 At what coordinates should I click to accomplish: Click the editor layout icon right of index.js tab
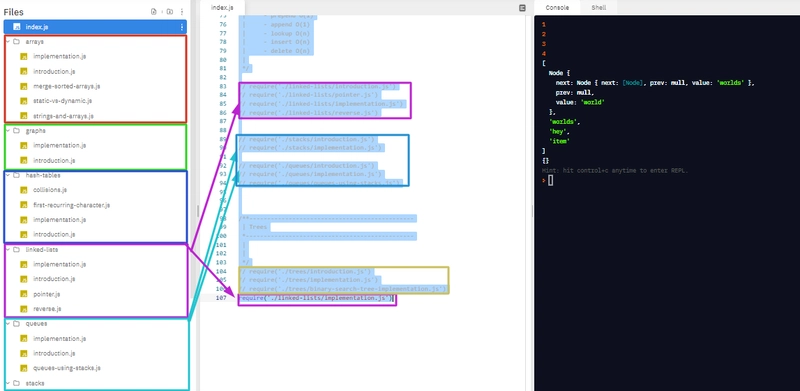[522, 8]
